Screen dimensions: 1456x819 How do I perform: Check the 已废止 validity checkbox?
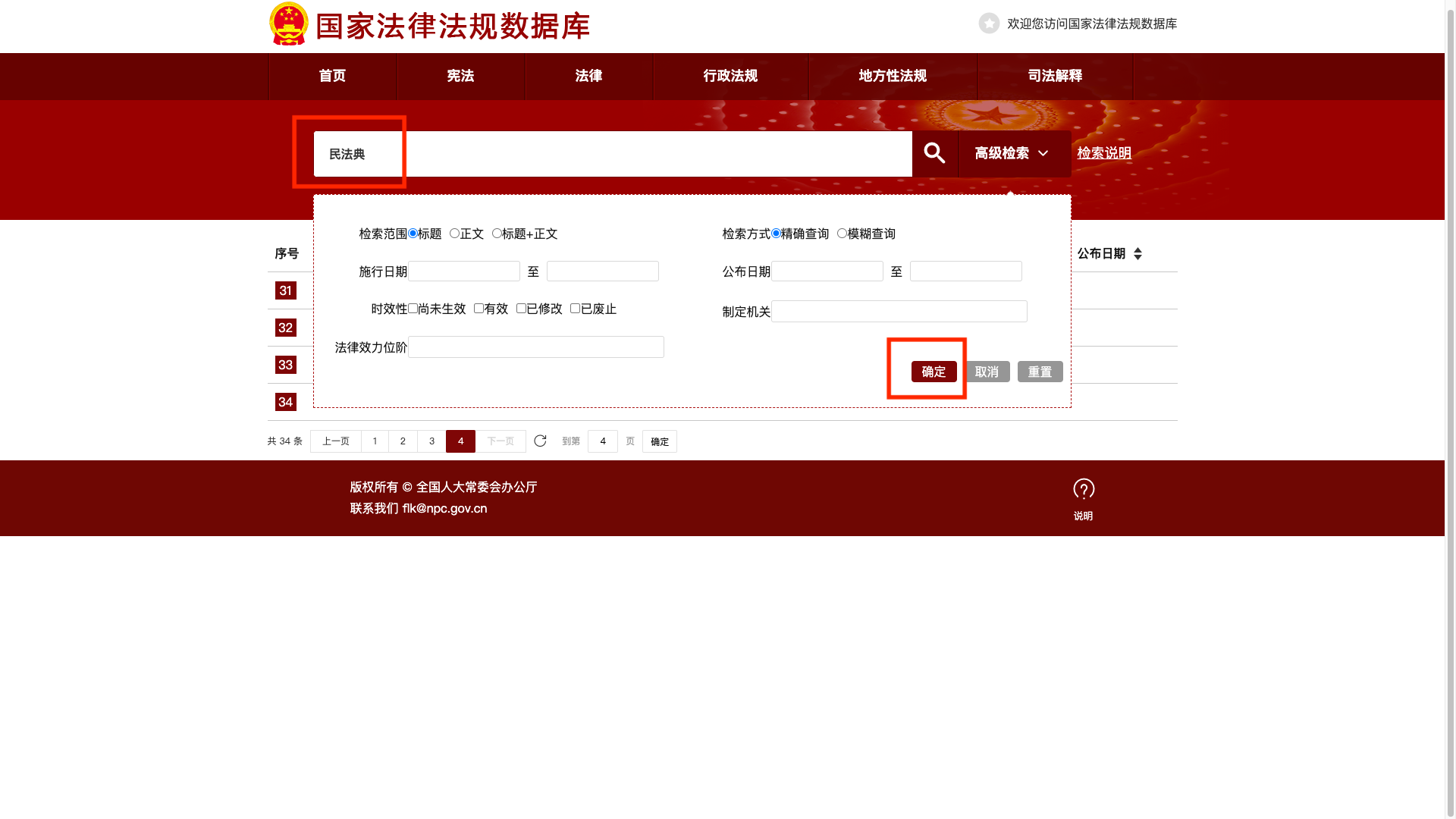(575, 309)
